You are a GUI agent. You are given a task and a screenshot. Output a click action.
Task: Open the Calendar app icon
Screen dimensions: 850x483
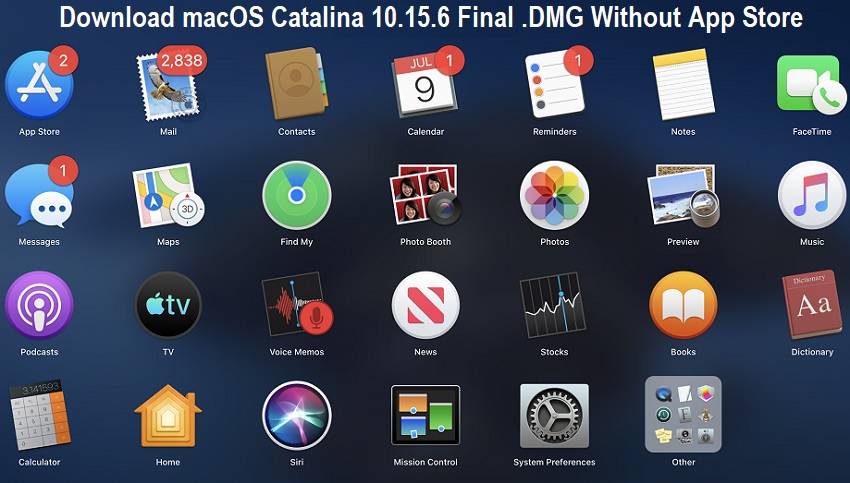pyautogui.click(x=426, y=85)
